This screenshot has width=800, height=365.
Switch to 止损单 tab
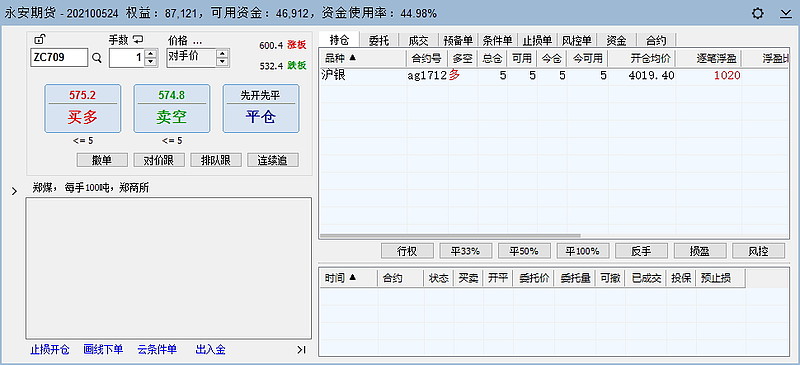point(537,40)
